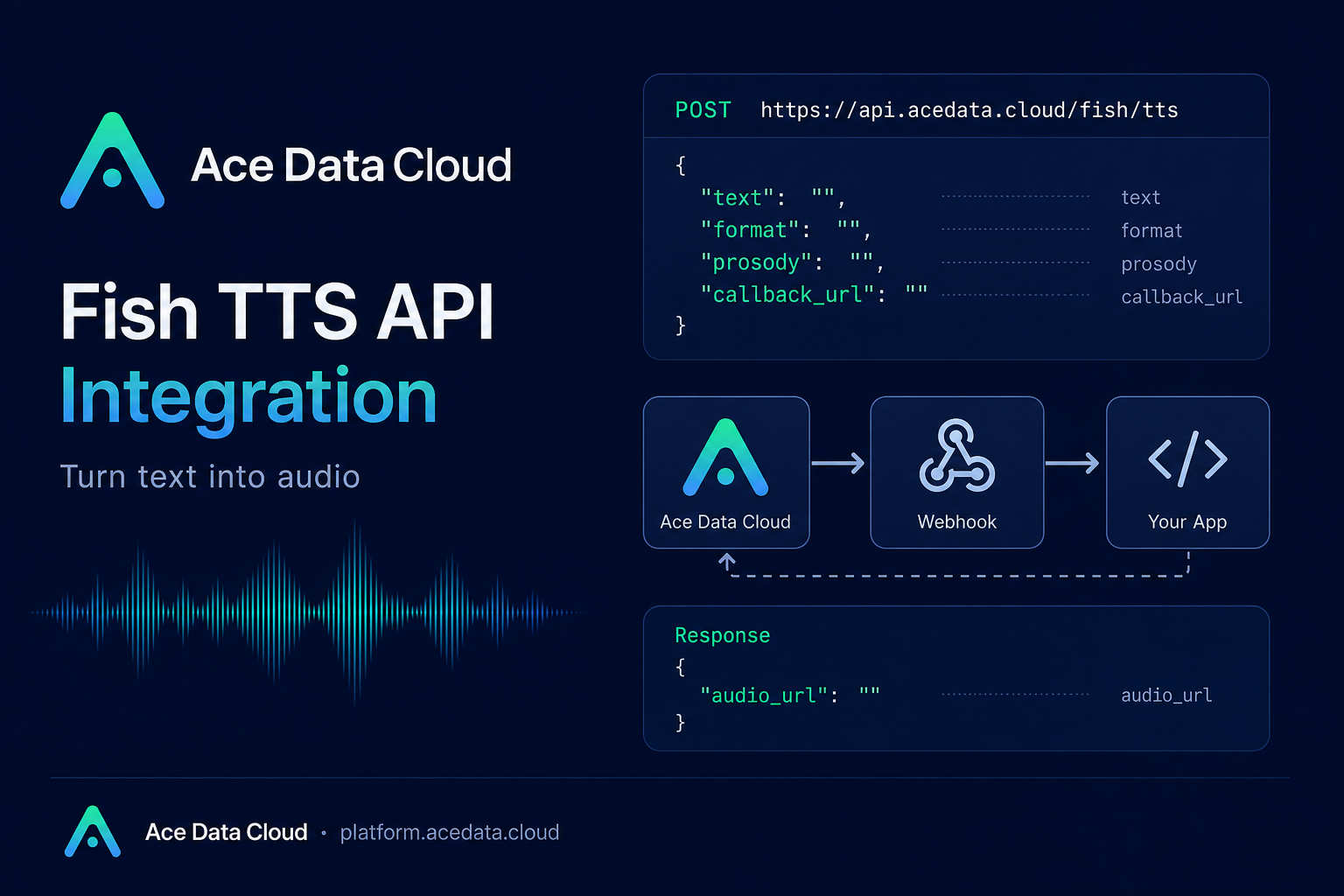Click the "Ace Data Cloud" label under the flow card logo
1344x896 pixels.
tap(725, 522)
